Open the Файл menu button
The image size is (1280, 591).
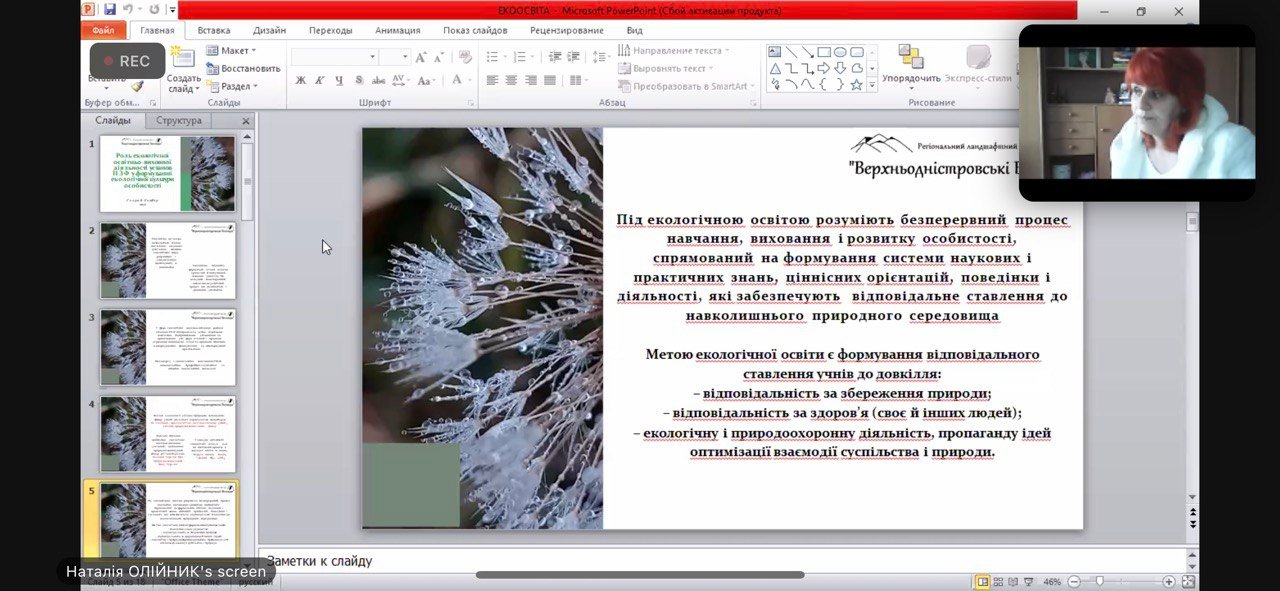[102, 30]
